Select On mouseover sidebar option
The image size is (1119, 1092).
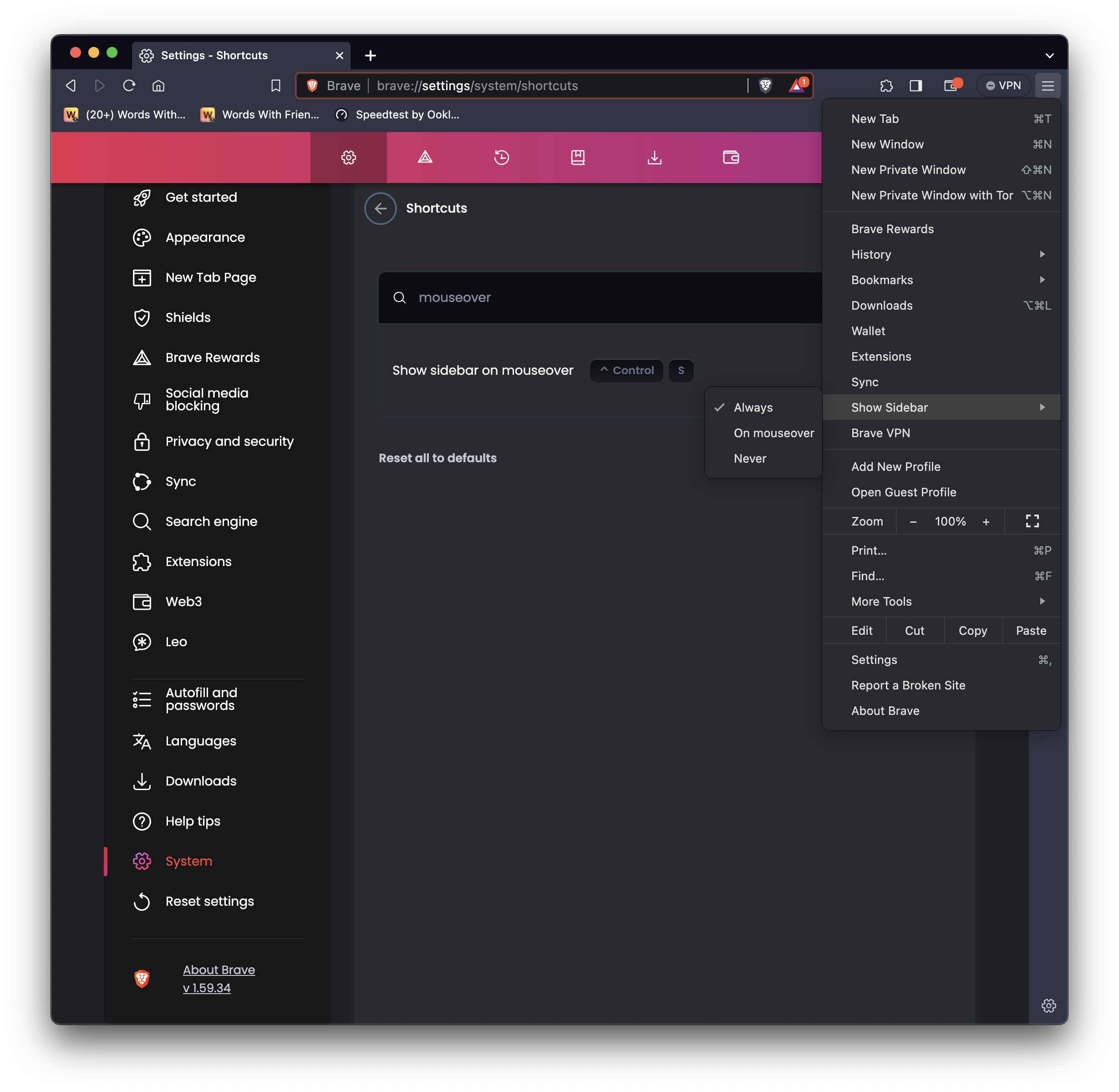tap(763, 433)
